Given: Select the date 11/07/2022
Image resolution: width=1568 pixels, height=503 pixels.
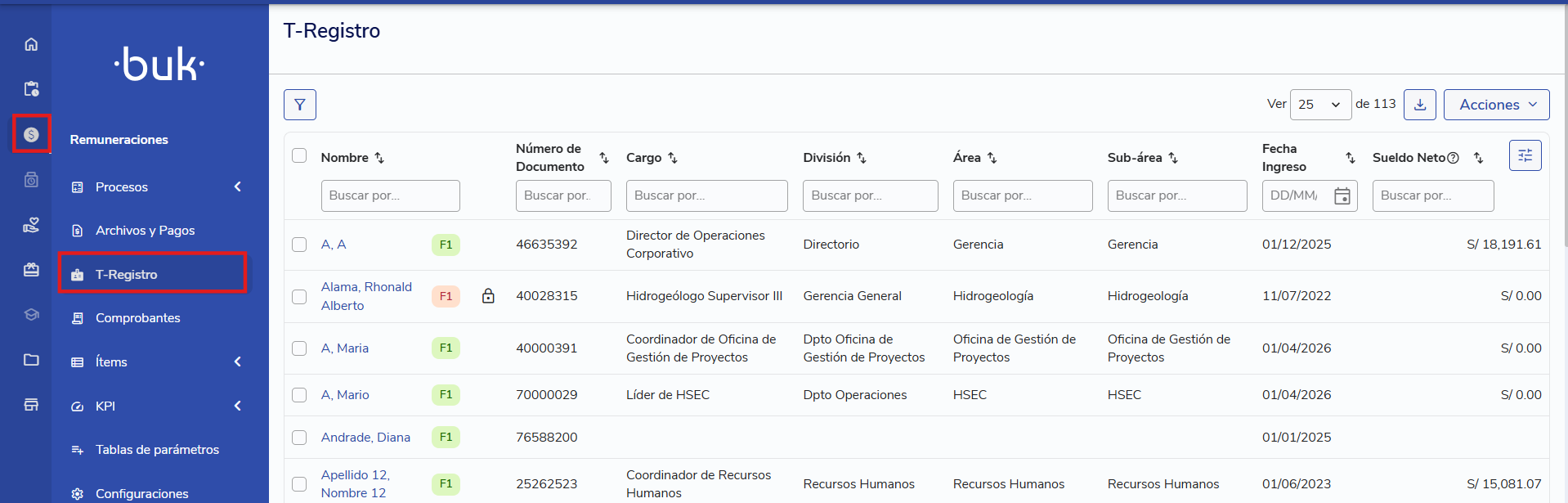Looking at the screenshot, I should point(1297,296).
